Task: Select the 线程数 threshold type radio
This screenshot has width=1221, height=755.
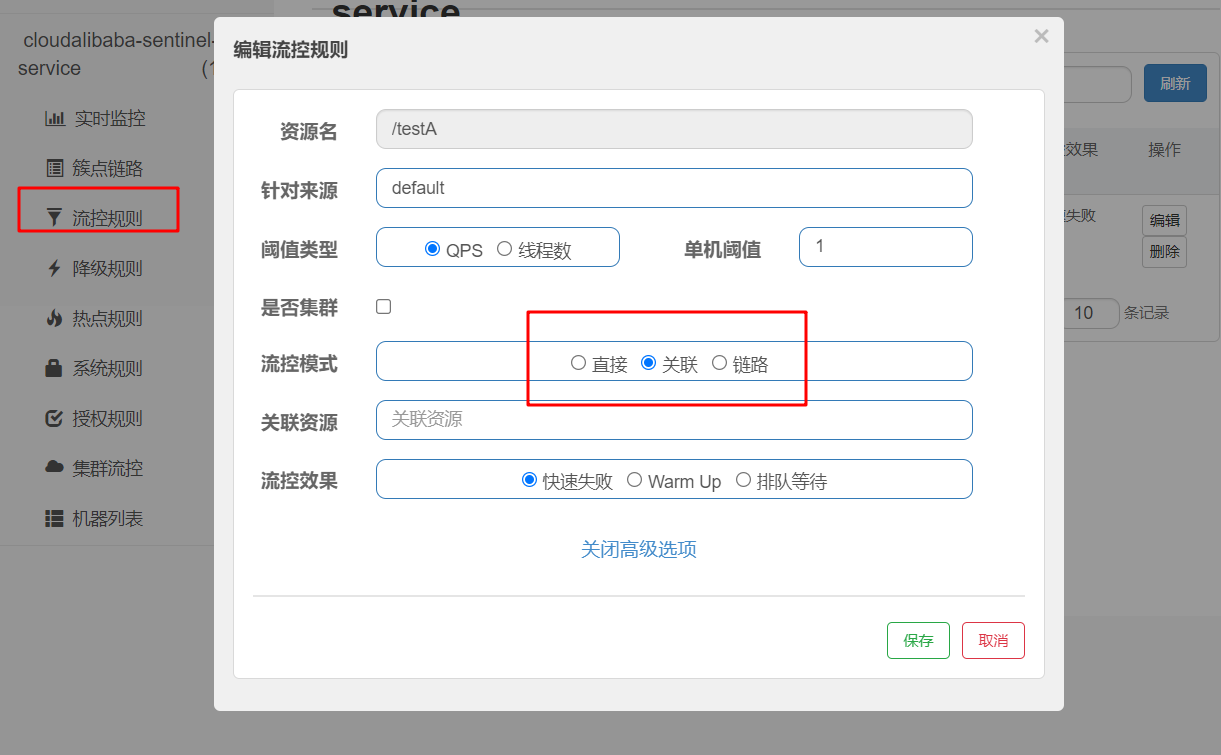Action: 504,249
